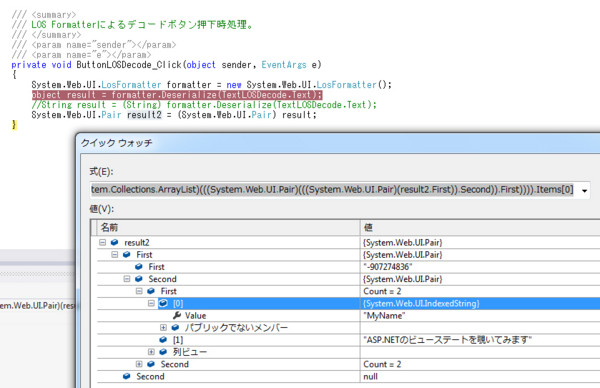Collapse the selected [0] IndexedString node

pos(151,303)
